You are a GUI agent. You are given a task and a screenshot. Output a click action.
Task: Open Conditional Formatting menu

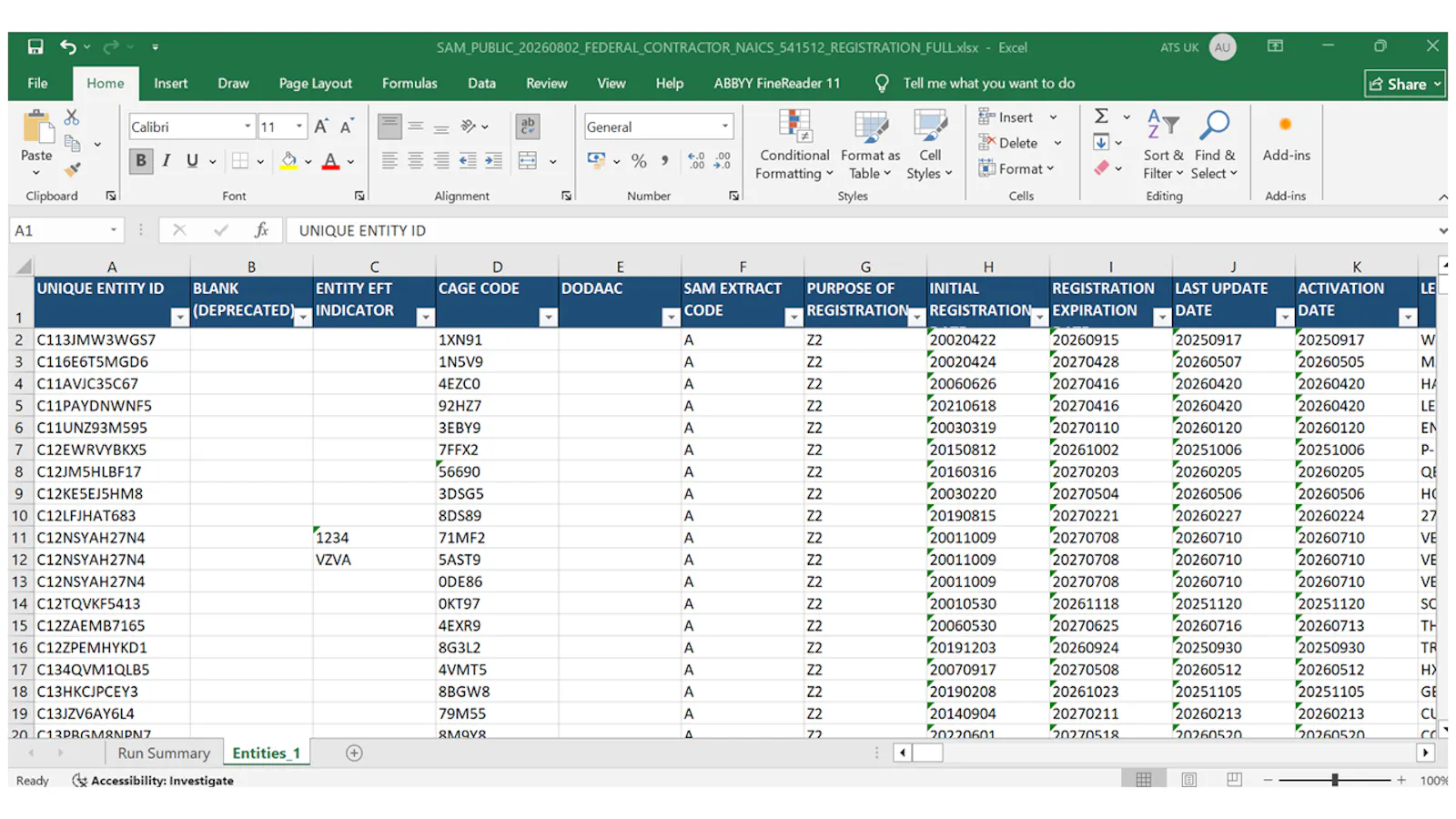(x=794, y=146)
